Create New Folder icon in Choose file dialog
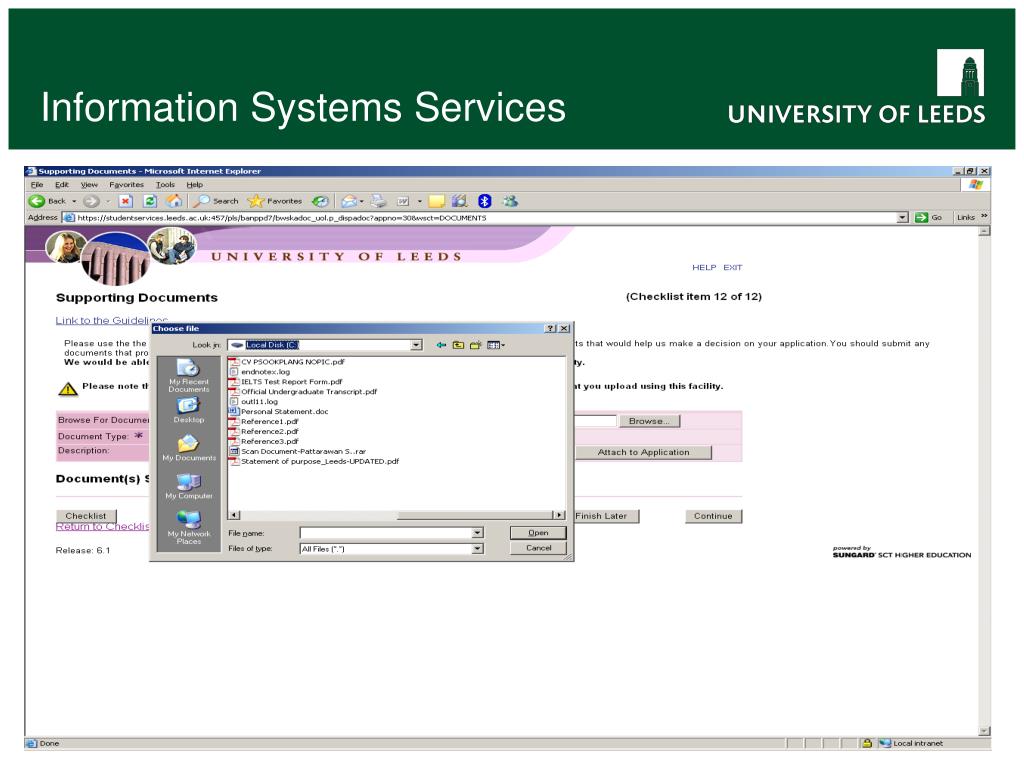 [x=475, y=345]
